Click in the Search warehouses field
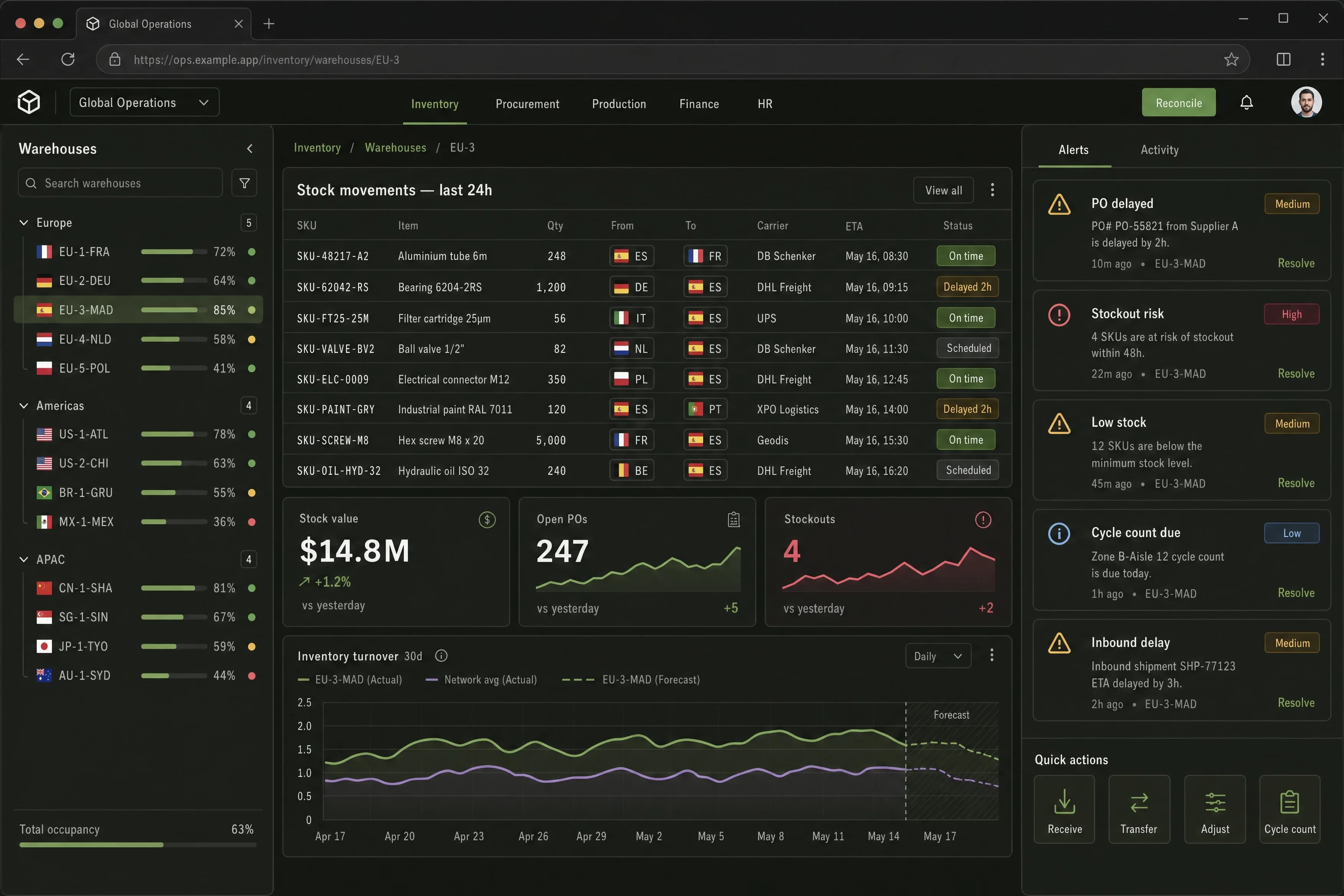 pos(120,183)
